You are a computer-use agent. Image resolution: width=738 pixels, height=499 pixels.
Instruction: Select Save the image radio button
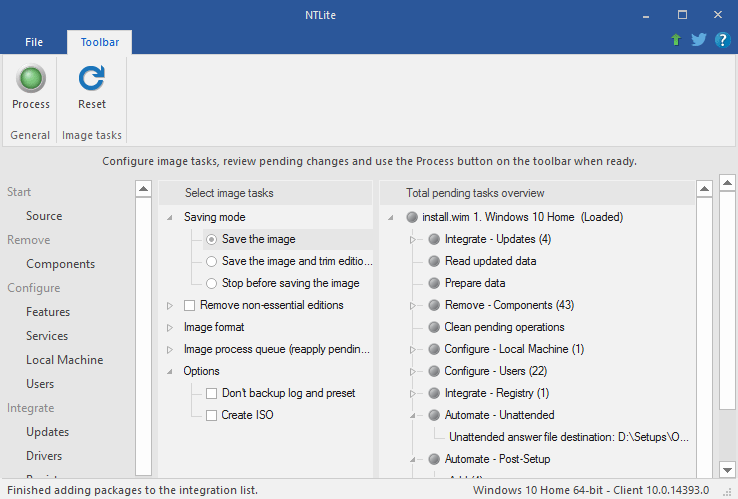[x=211, y=240]
